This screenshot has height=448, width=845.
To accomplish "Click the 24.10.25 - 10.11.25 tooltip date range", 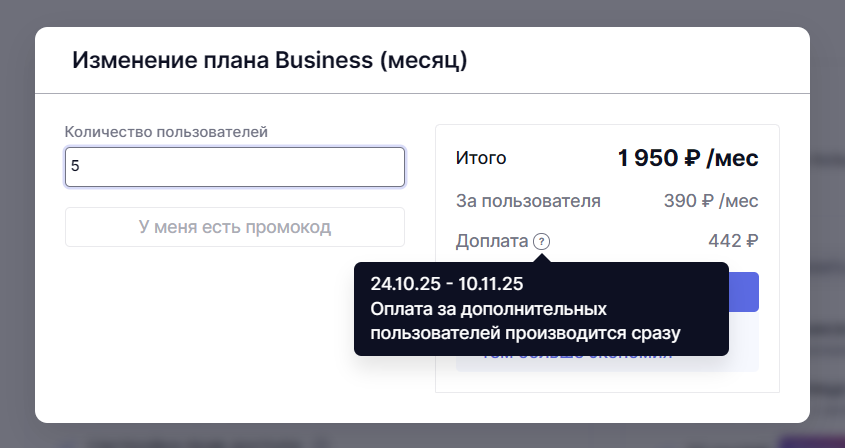I will (x=446, y=283).
